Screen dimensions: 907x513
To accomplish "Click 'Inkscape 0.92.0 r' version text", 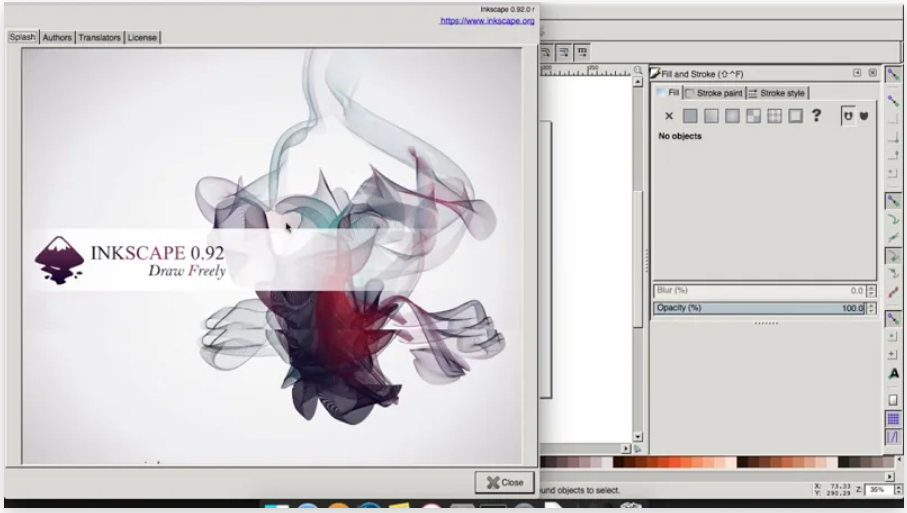I will [507, 9].
